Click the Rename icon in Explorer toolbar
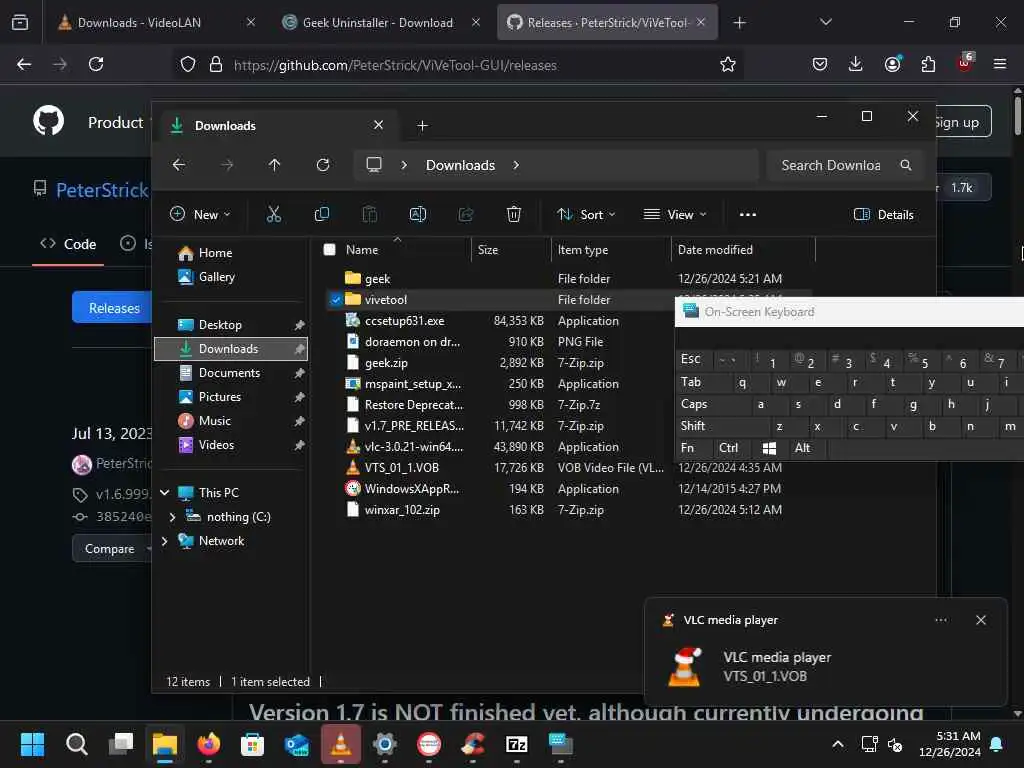The height and width of the screenshot is (768, 1024). (x=418, y=214)
